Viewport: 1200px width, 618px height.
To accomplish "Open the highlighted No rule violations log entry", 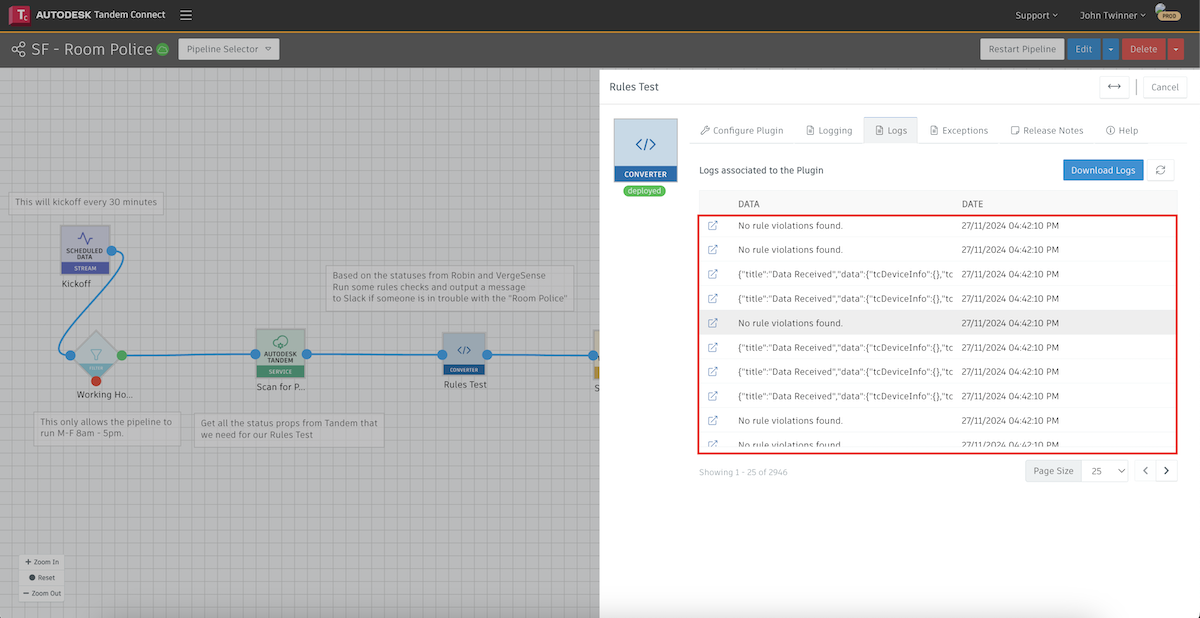I will [x=713, y=323].
